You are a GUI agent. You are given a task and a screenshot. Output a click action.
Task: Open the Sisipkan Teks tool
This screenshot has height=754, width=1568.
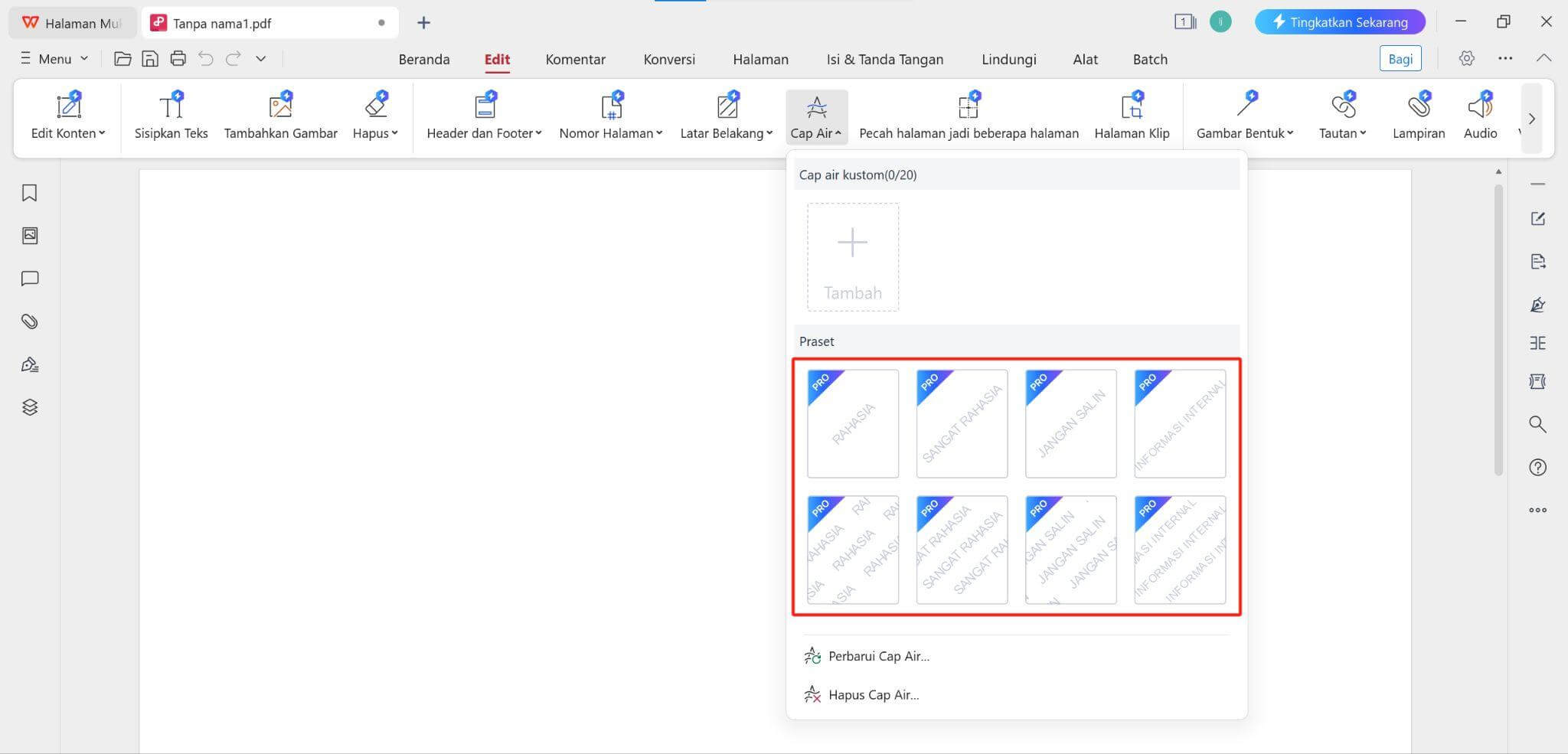[171, 115]
